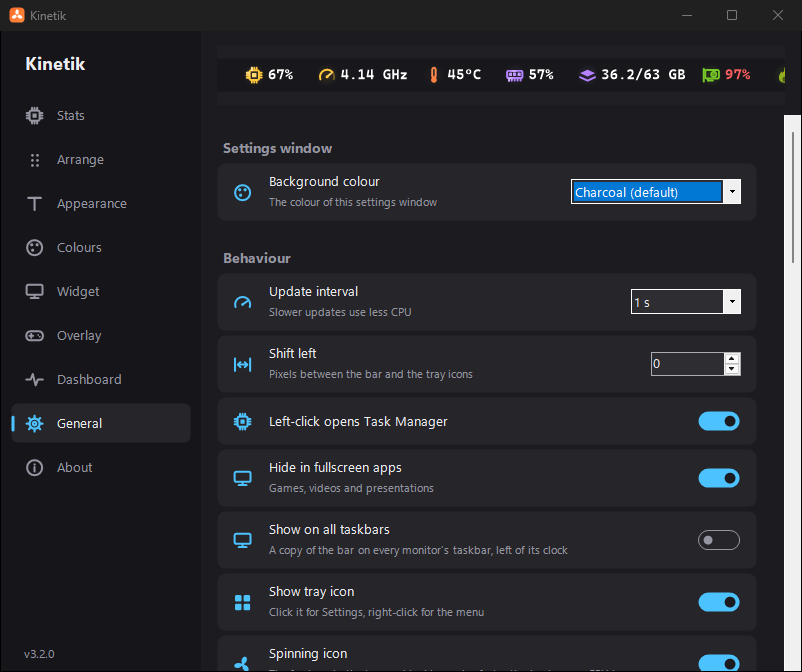Click the Appearance text T icon
This screenshot has height=672, width=802.
click(34, 204)
